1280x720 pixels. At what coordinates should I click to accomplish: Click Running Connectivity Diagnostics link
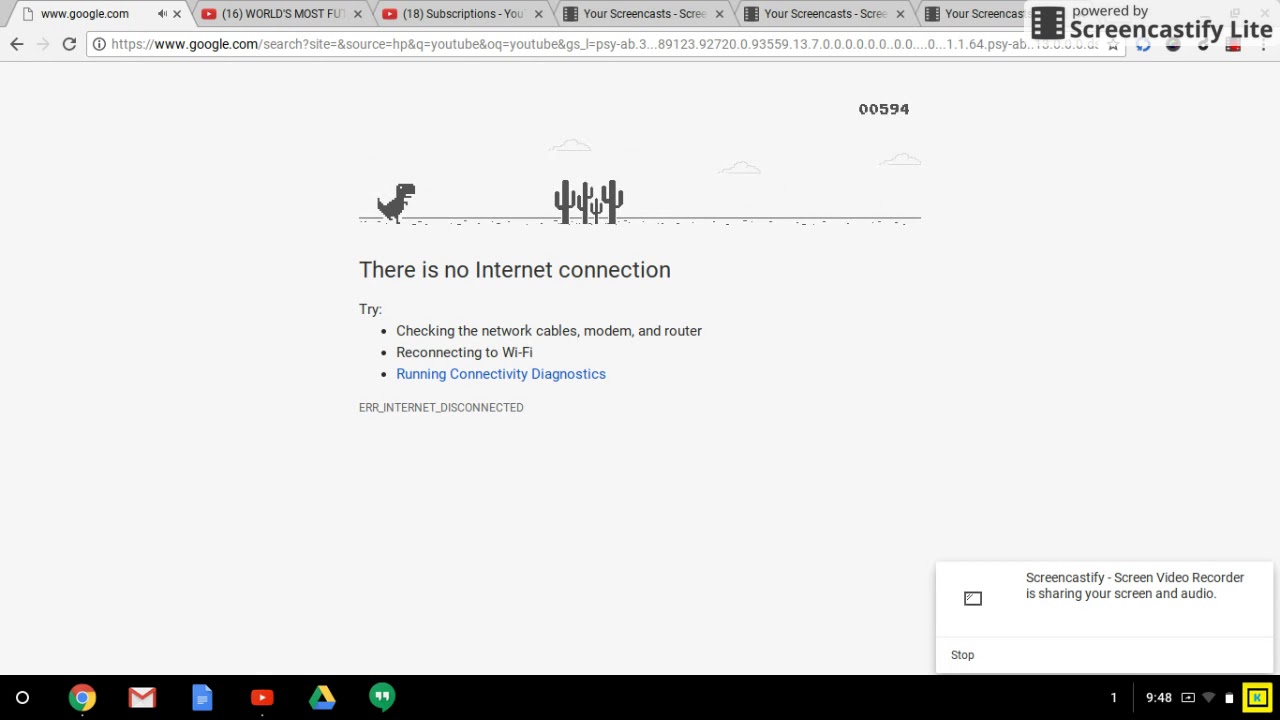(501, 374)
